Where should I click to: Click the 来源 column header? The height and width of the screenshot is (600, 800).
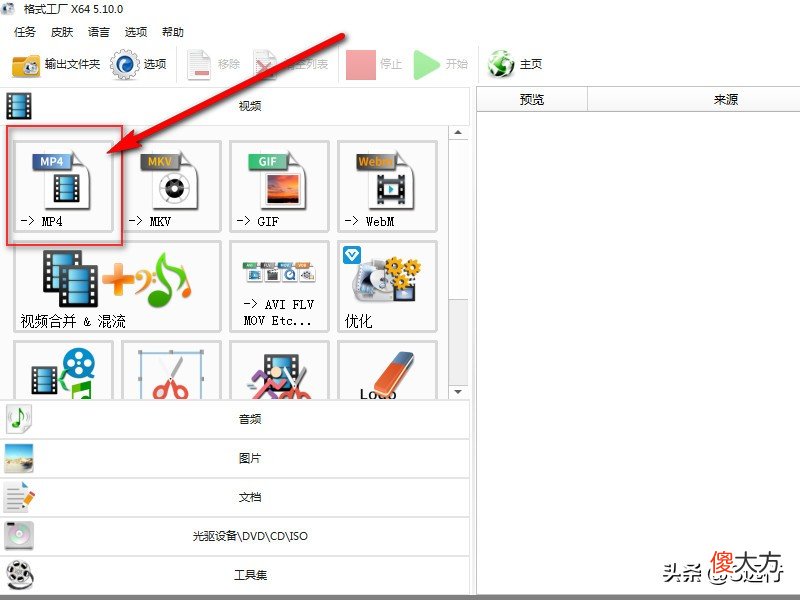(x=694, y=99)
